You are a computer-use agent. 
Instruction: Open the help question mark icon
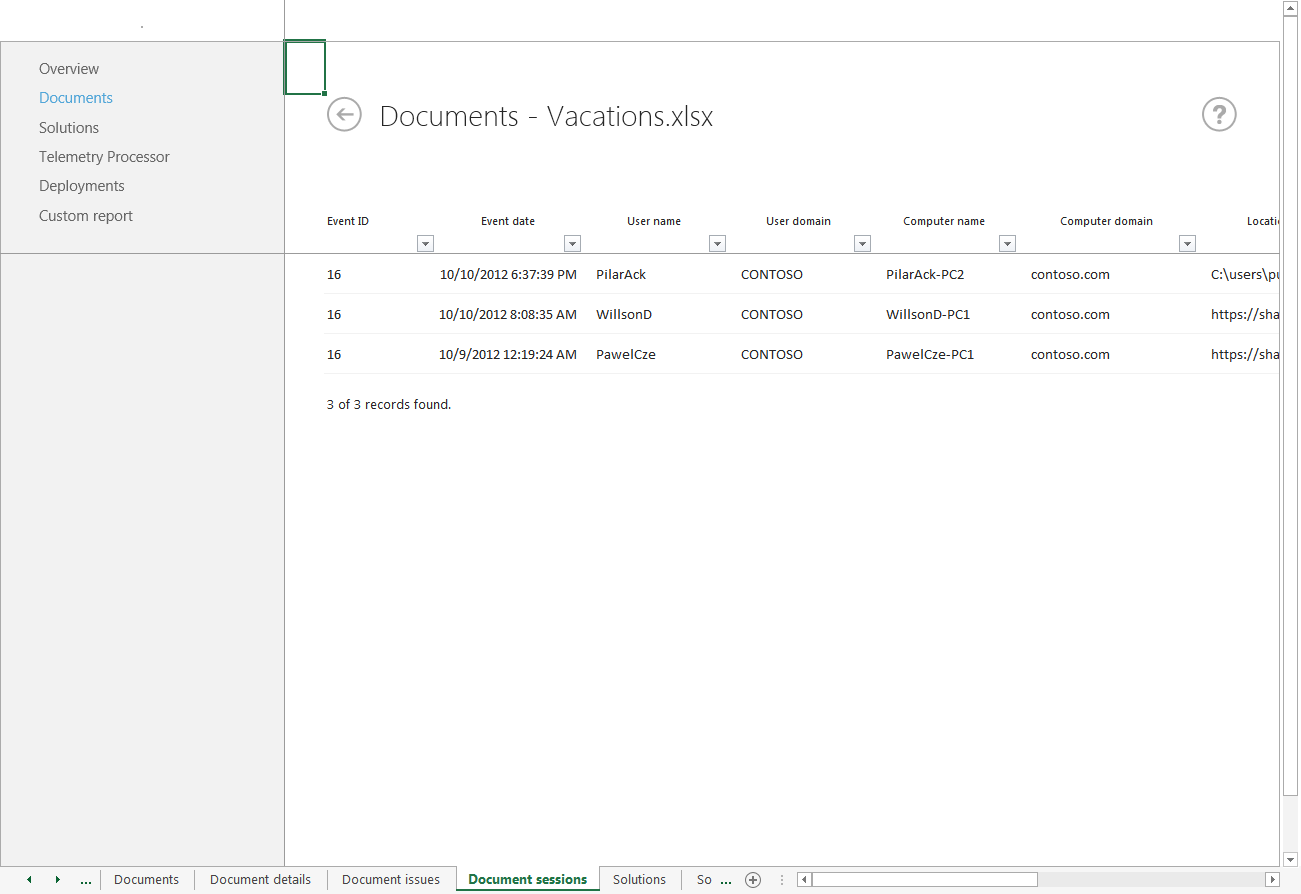[1219, 115]
